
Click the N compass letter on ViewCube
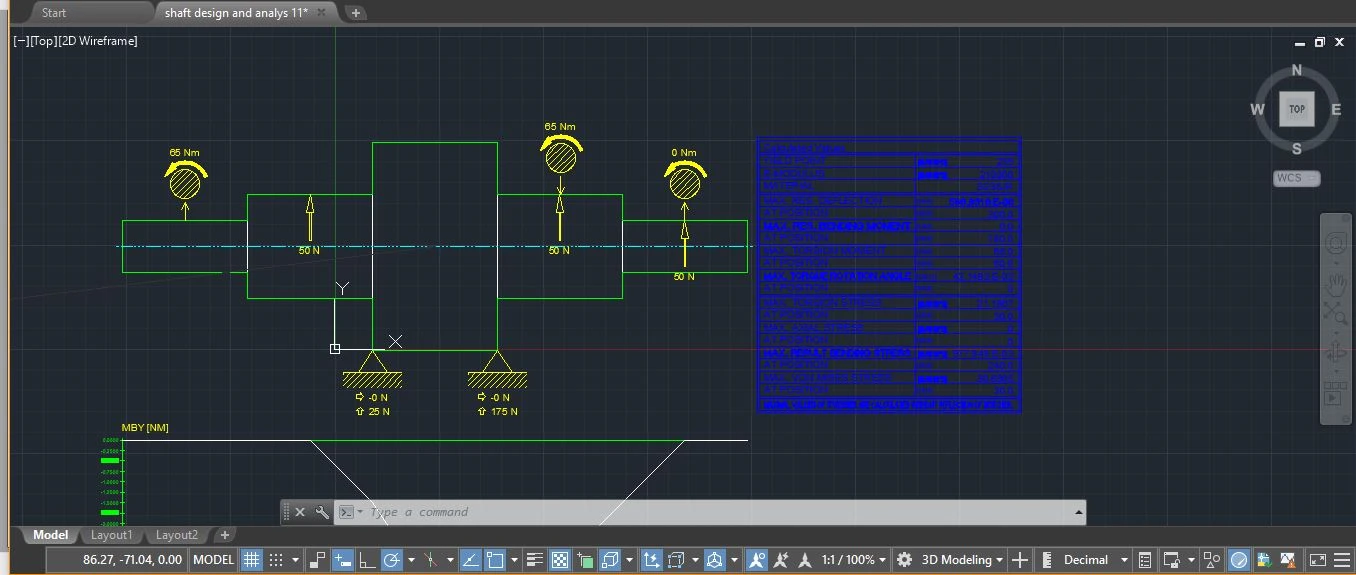pyautogui.click(x=1297, y=70)
